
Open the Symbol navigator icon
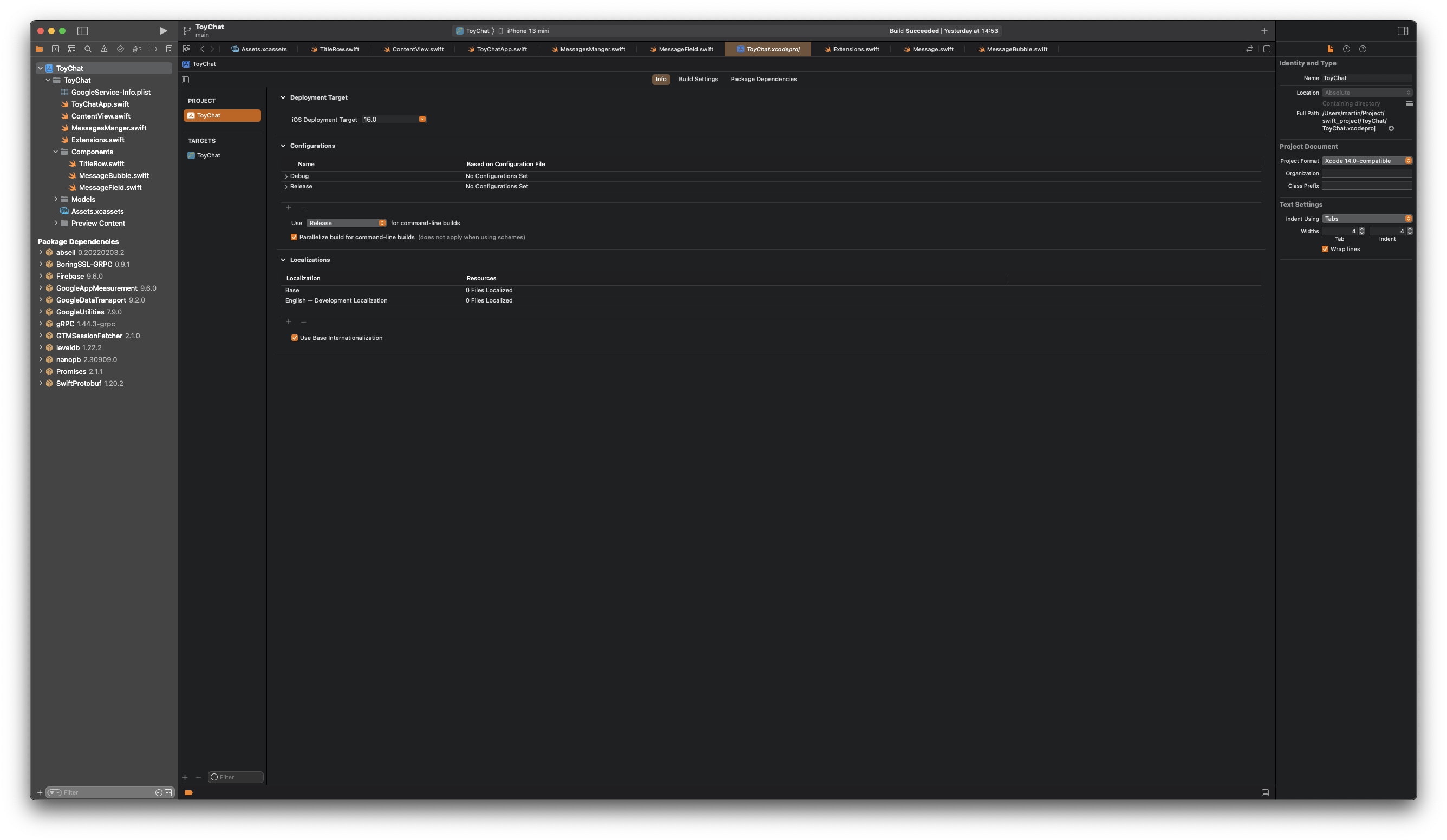coord(72,49)
